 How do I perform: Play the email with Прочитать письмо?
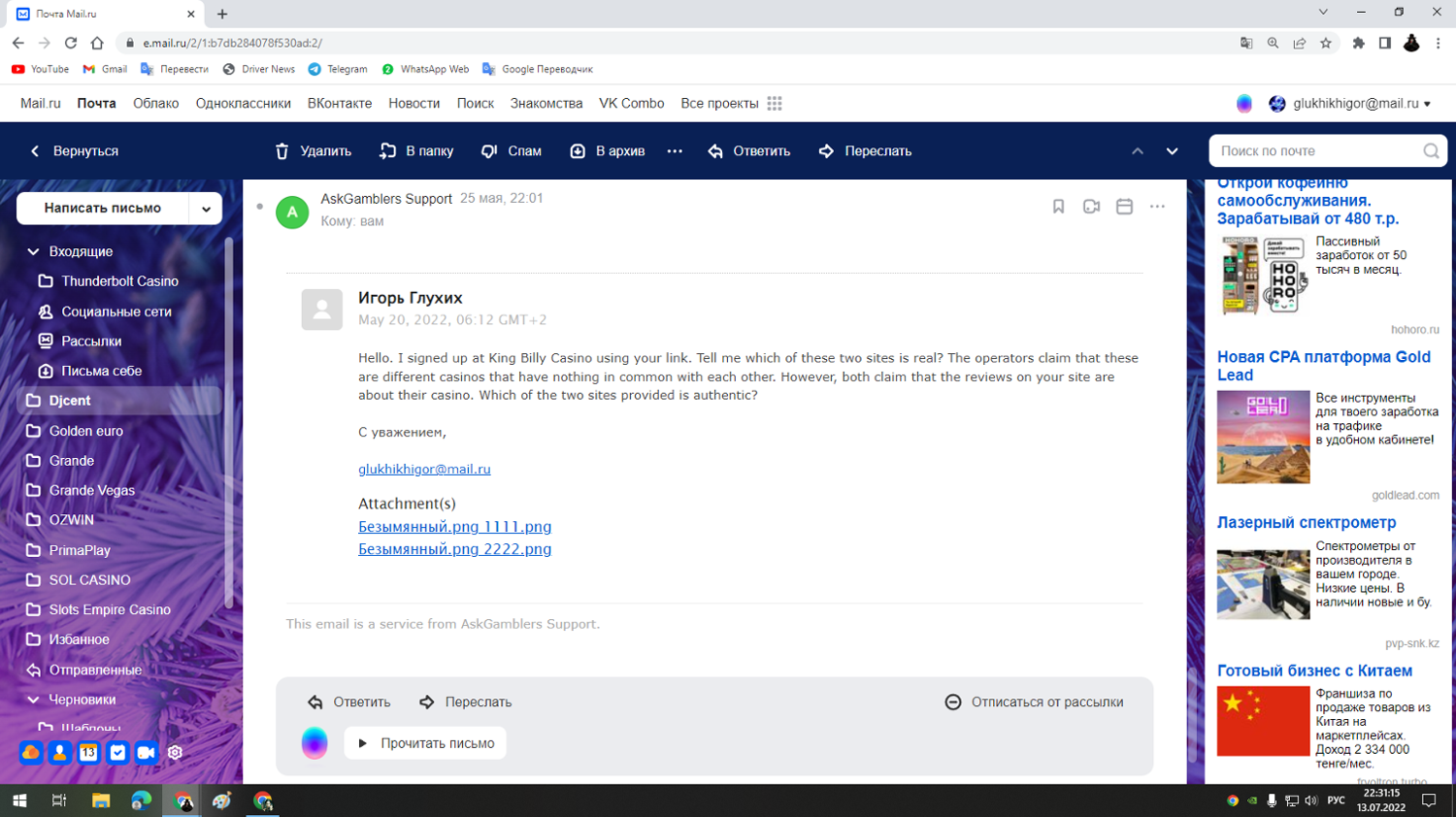[425, 743]
